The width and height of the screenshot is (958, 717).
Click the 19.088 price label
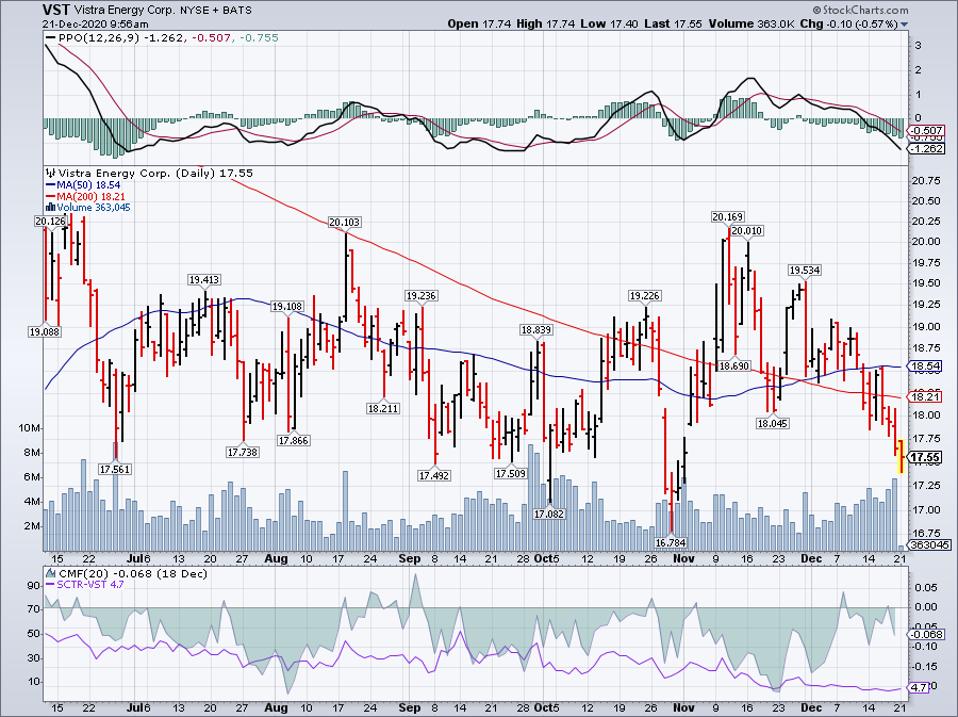44,332
